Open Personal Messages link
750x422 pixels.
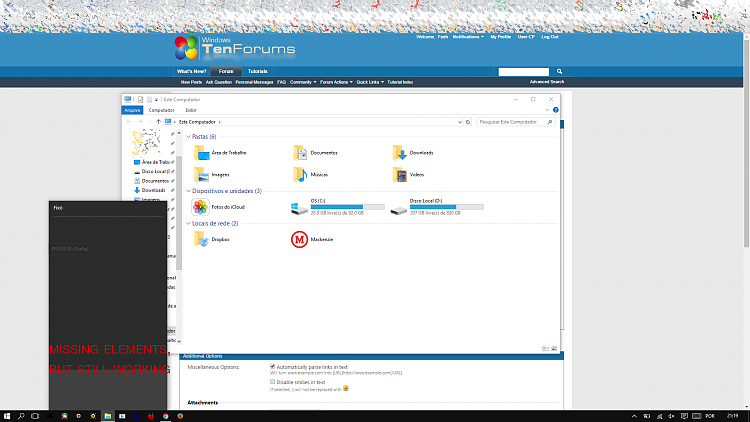tap(254, 82)
